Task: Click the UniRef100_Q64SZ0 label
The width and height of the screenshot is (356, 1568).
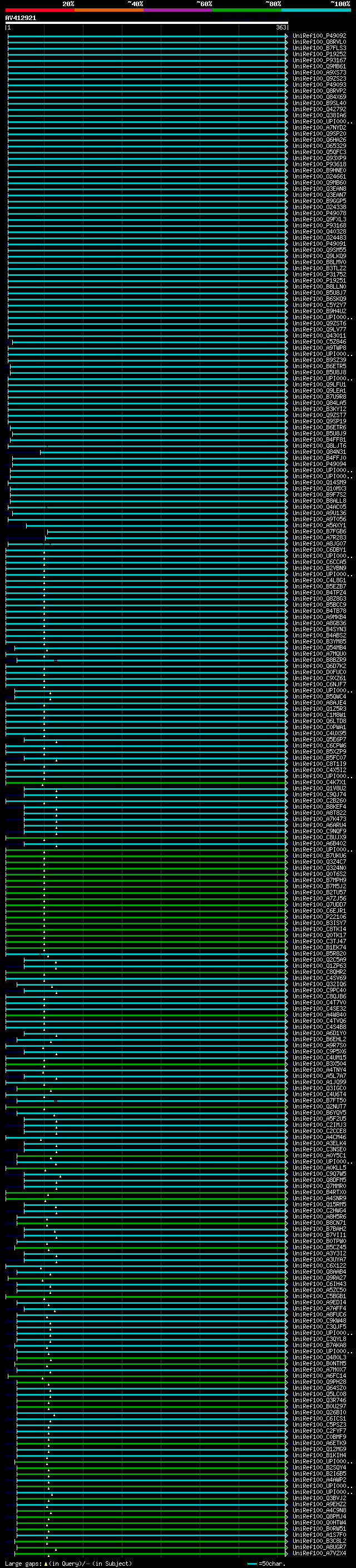Action: click(x=319, y=1388)
